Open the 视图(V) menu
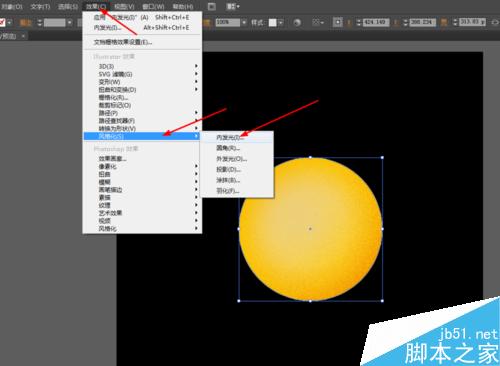Screen dimensions: 500x366 click(124, 7)
